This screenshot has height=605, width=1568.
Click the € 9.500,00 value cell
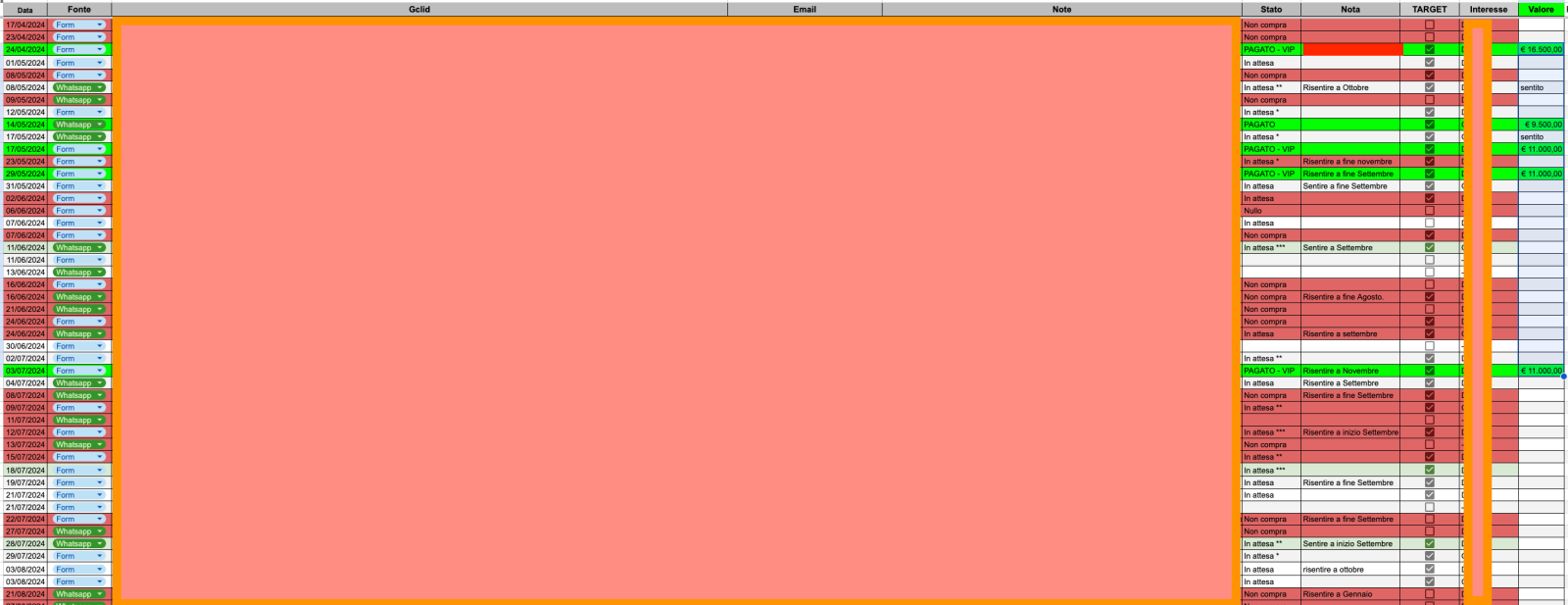(1541, 125)
